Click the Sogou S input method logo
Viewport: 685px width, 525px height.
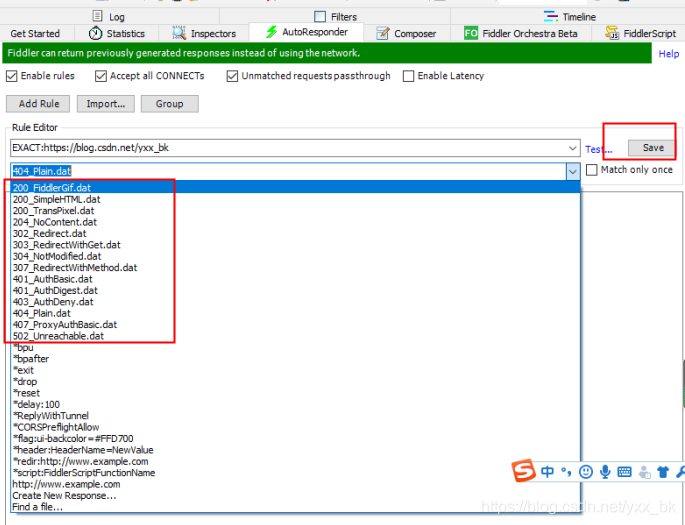pos(524,471)
